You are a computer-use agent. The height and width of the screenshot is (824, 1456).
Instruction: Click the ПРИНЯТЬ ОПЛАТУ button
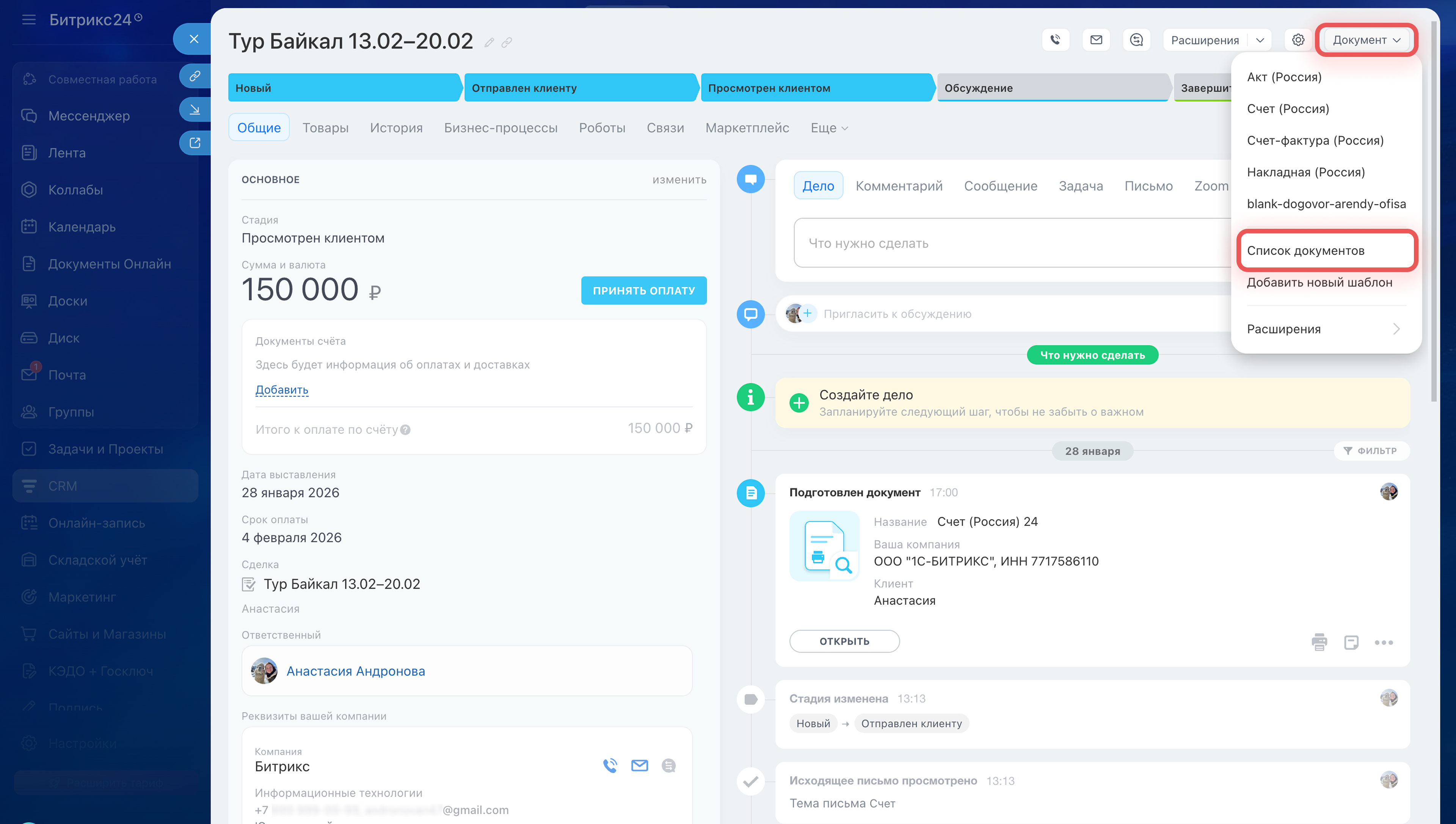(x=643, y=290)
